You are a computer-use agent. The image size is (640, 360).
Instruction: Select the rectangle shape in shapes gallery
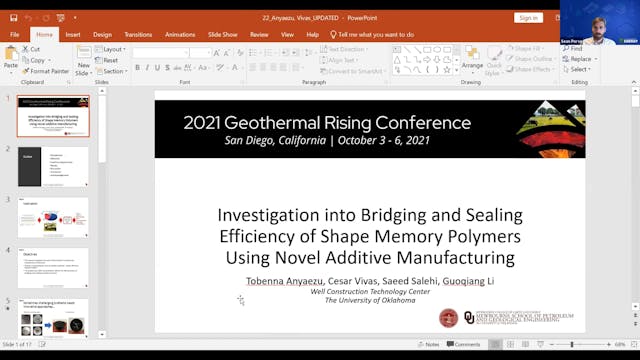427,50
